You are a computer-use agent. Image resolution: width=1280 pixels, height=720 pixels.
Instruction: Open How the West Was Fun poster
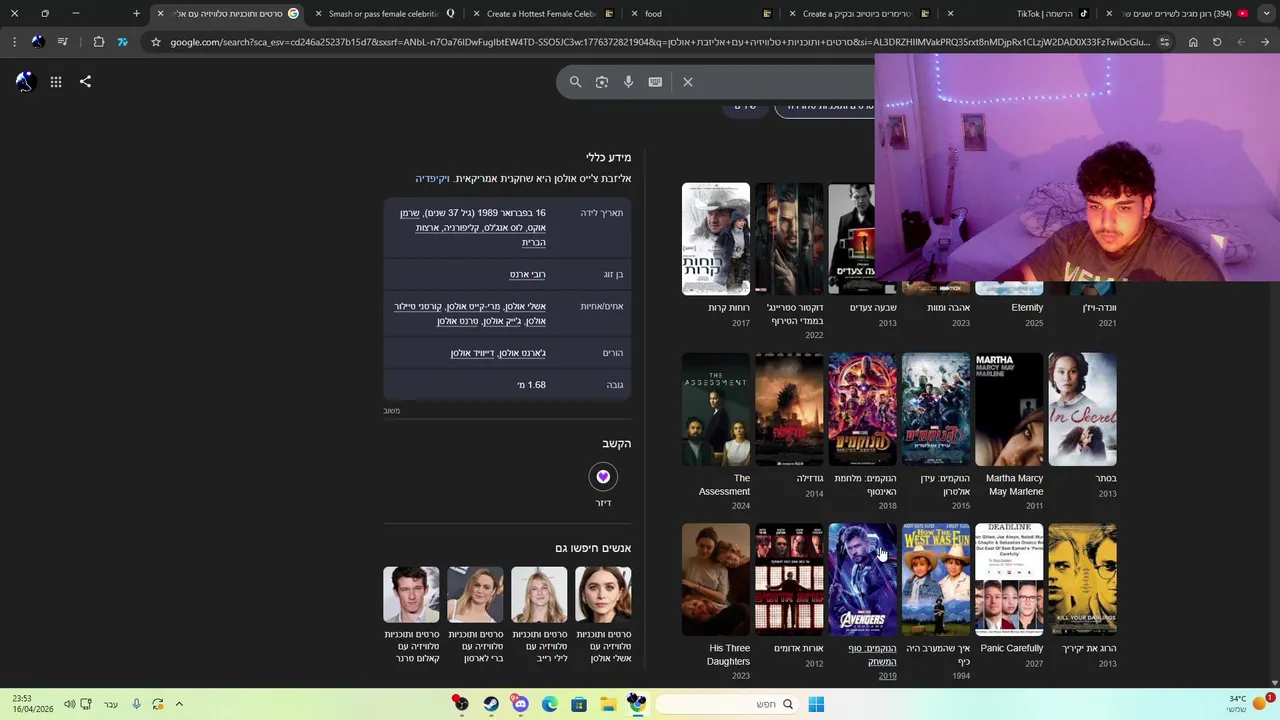tap(936, 579)
